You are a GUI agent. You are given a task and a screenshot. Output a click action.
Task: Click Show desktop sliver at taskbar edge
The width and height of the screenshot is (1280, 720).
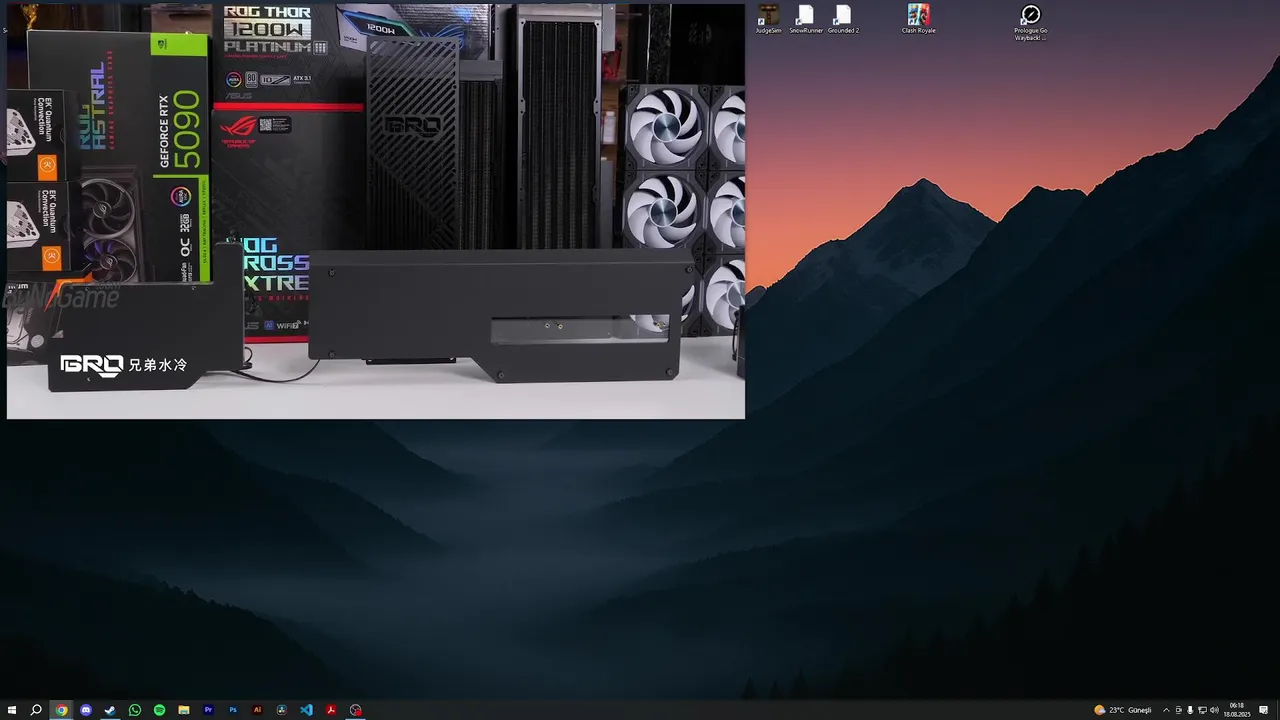pos(1278,710)
